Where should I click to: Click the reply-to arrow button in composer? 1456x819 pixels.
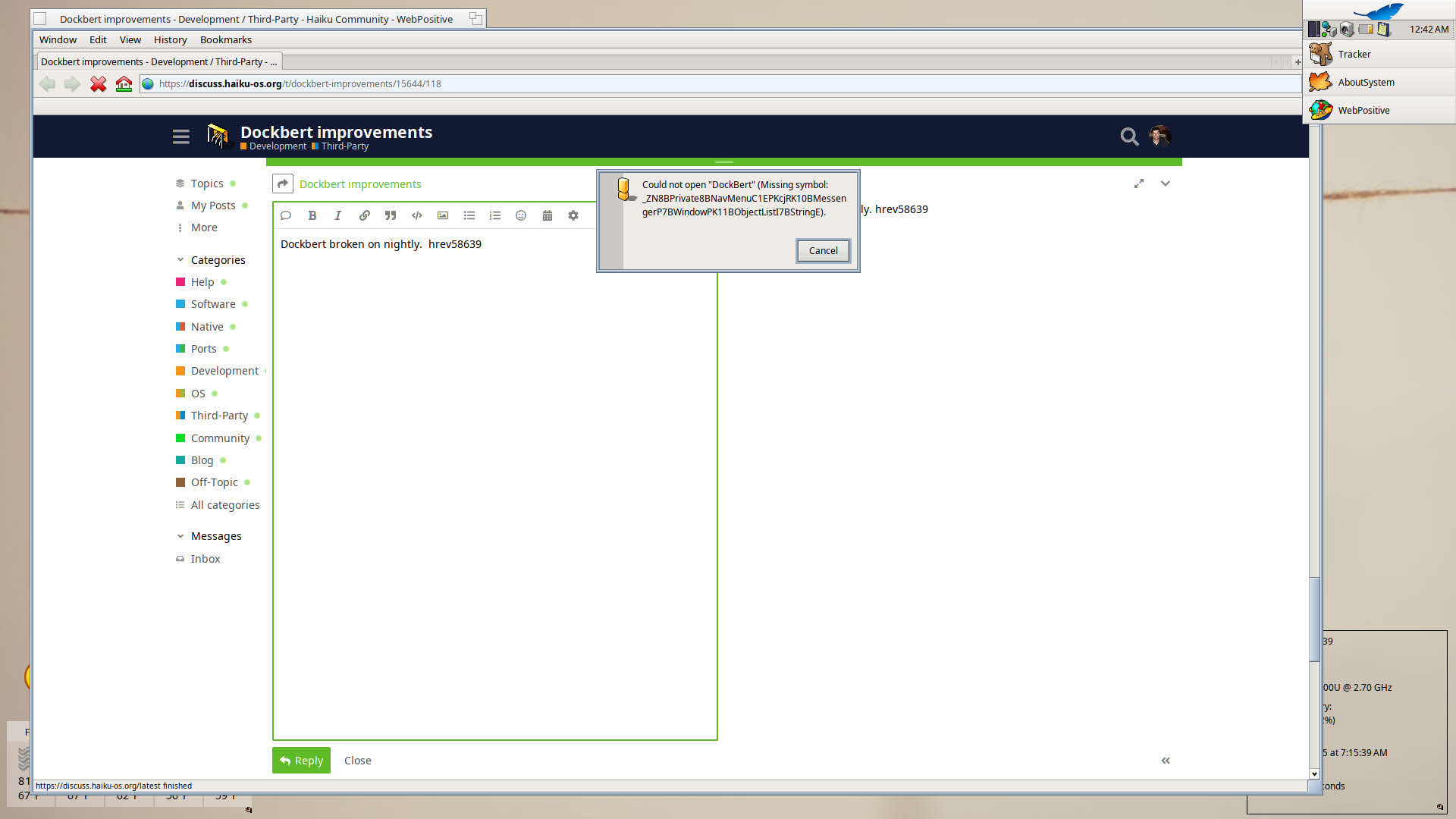coord(283,184)
